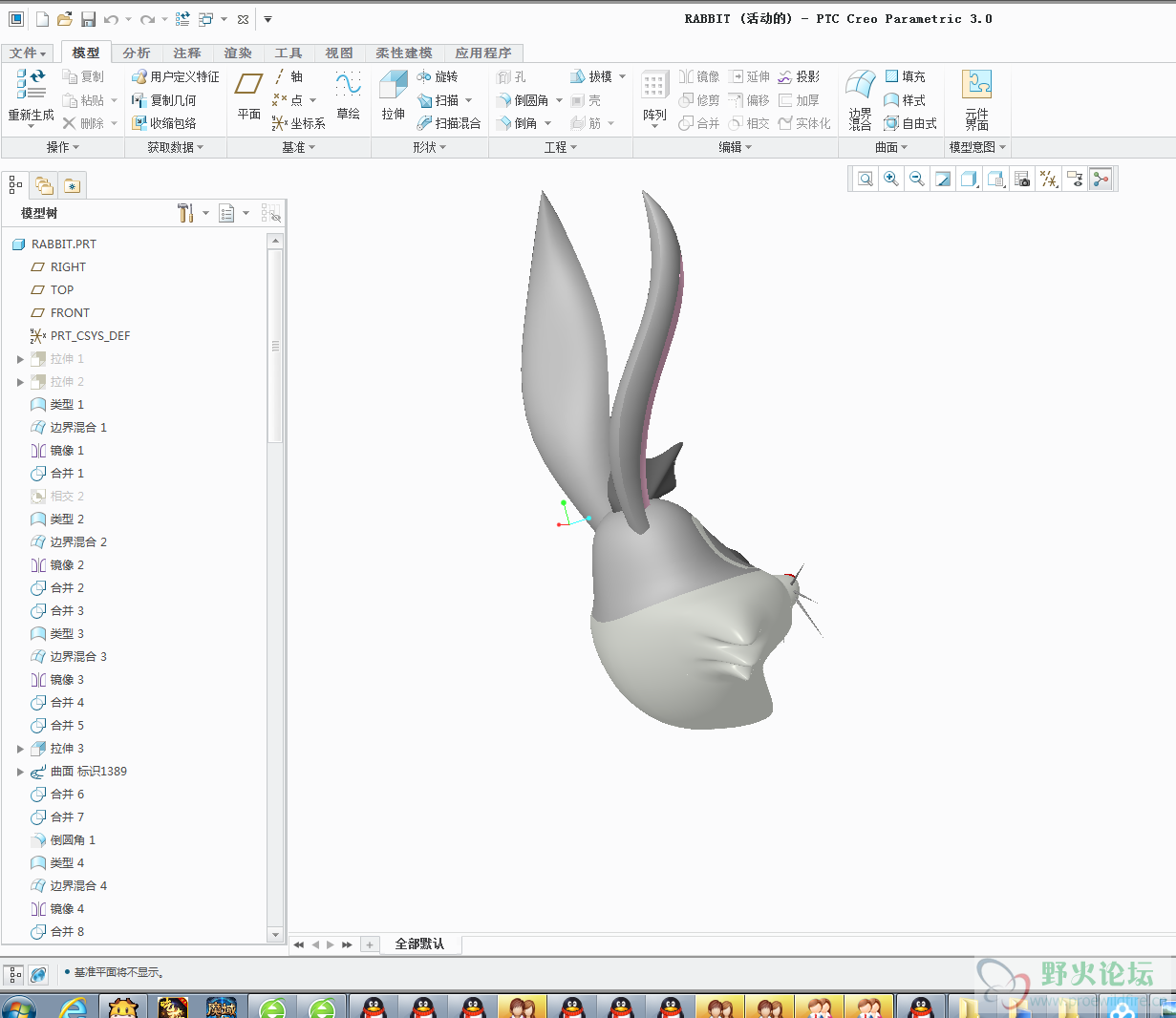Click the 倒圆角 round button
Image resolution: width=1176 pixels, height=1018 pixels.
pyautogui.click(x=523, y=99)
